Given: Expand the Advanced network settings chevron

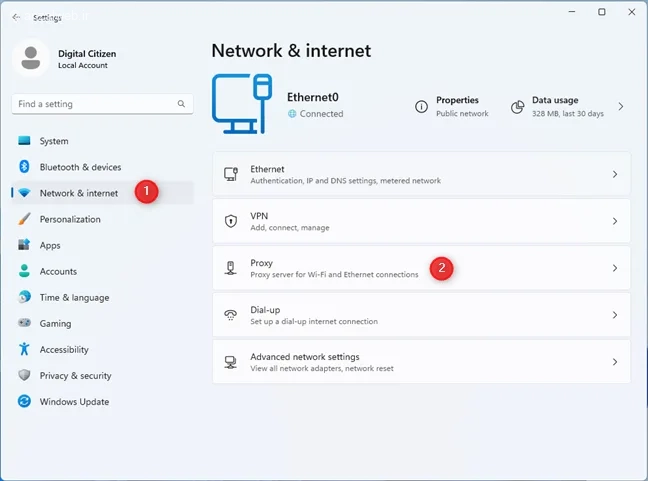Looking at the screenshot, I should pos(614,362).
